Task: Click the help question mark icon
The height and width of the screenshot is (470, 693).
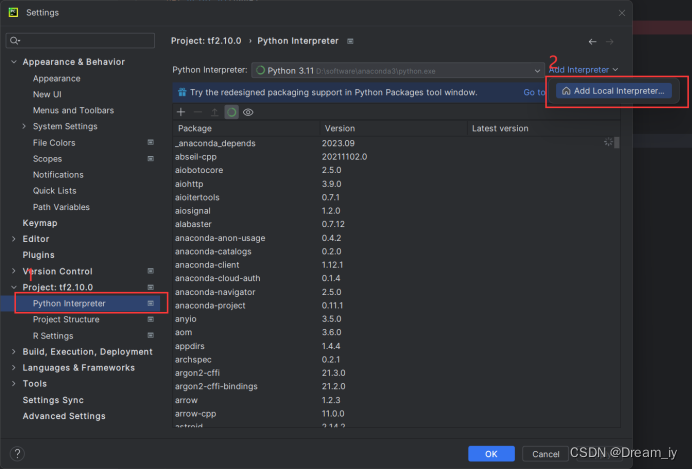Action: pos(17,453)
